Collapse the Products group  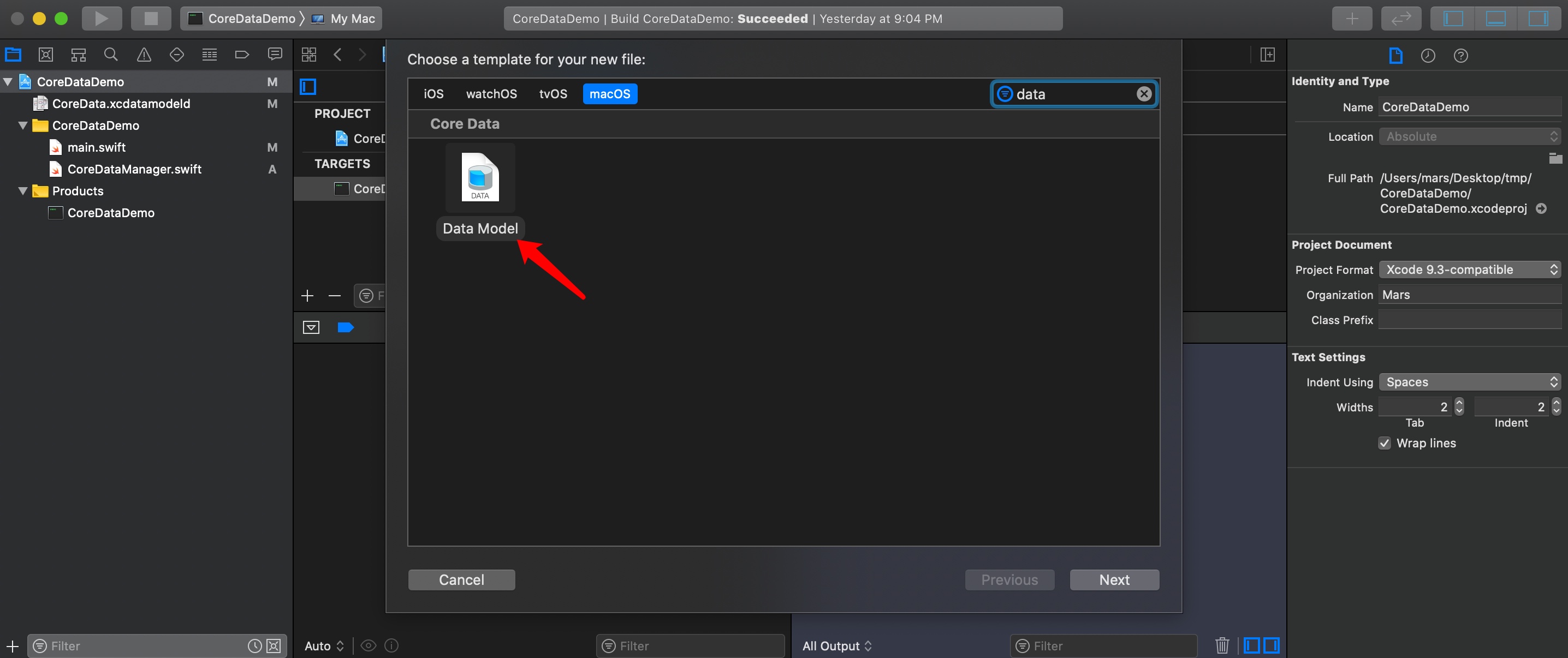coord(23,191)
